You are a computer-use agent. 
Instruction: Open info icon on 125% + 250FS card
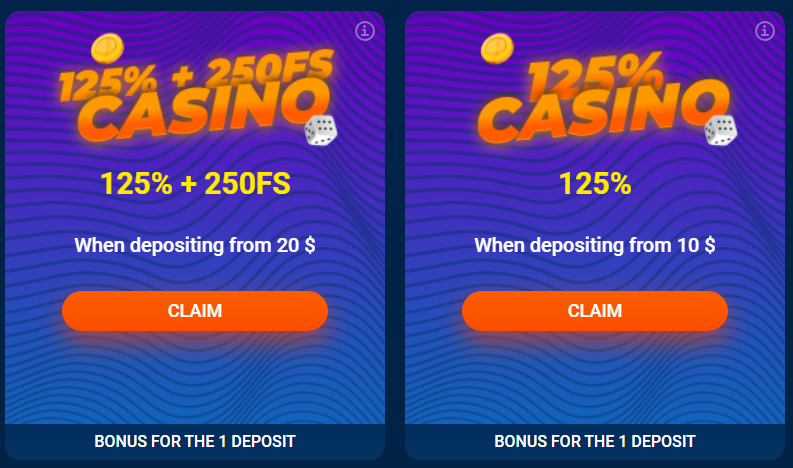click(365, 31)
